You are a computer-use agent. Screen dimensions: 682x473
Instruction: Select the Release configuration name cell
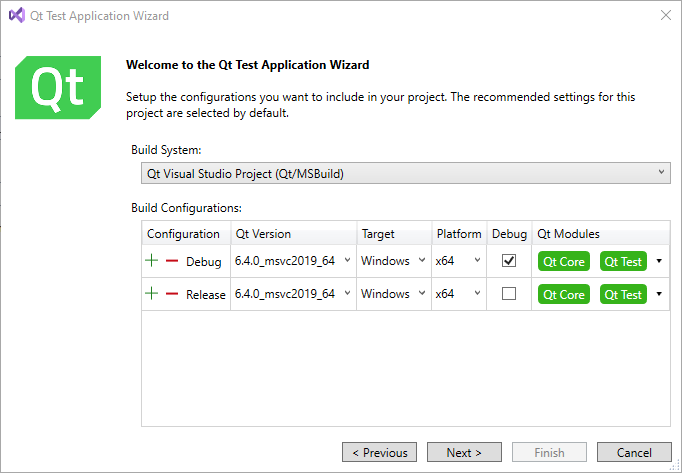coord(206,295)
